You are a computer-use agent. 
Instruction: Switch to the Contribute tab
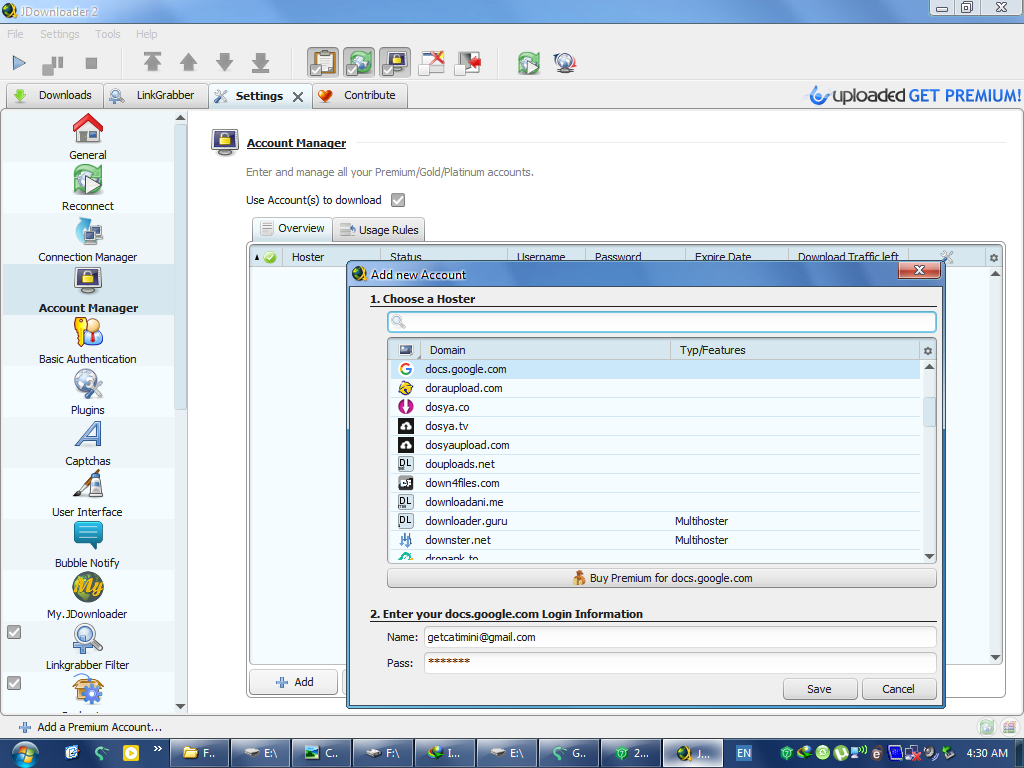tap(359, 95)
